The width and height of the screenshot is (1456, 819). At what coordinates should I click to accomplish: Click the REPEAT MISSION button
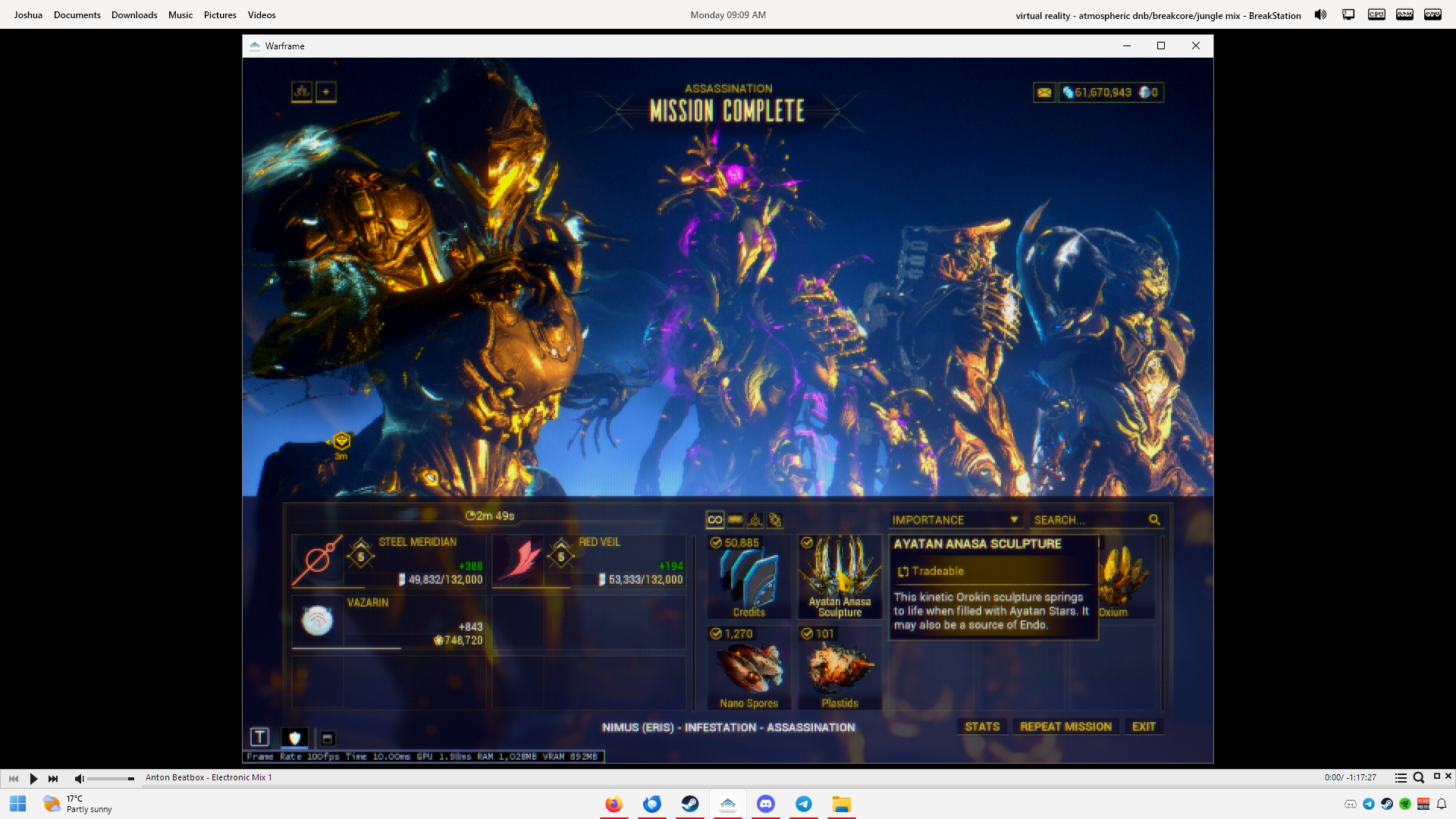click(1065, 726)
